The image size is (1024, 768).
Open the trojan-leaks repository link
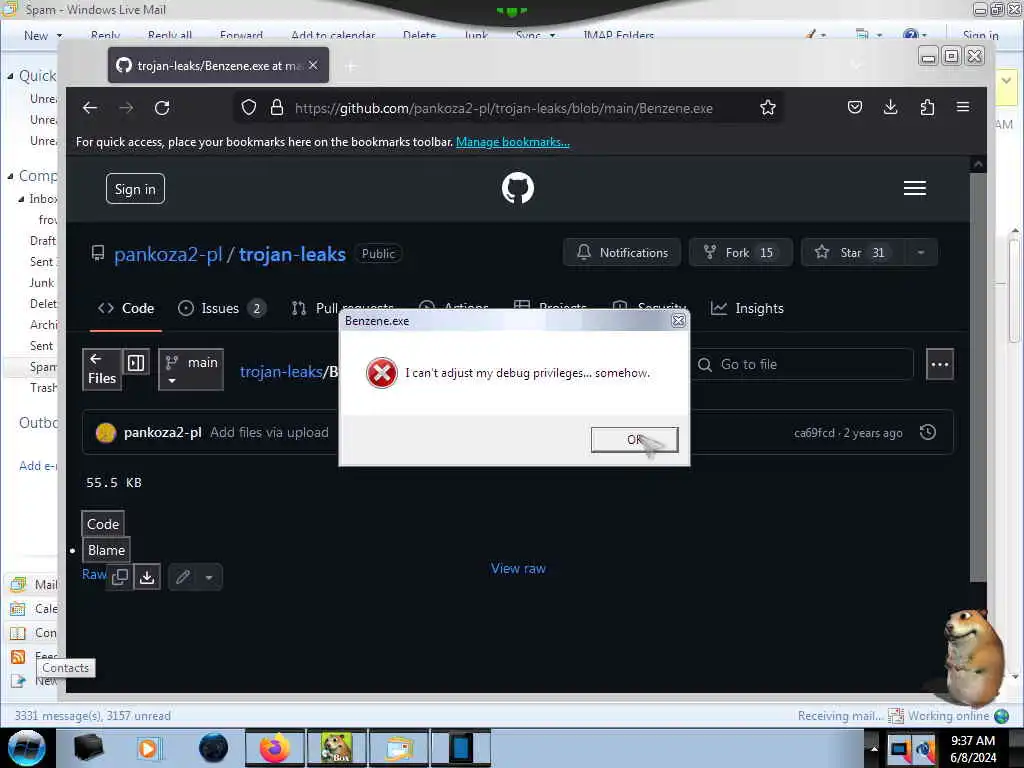click(x=292, y=254)
